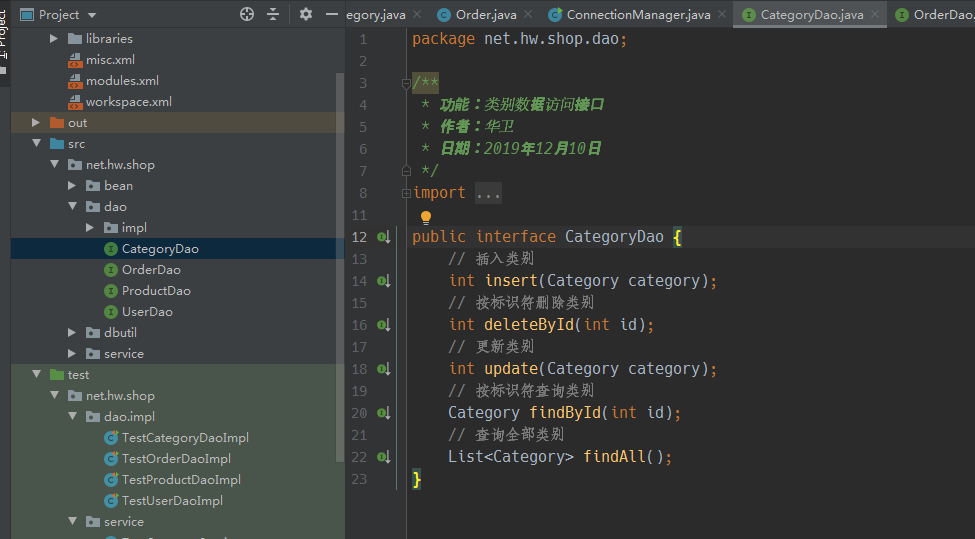Fold the Javadoc comment block at line 3
Image resolution: width=975 pixels, height=539 pixels.
point(406,83)
